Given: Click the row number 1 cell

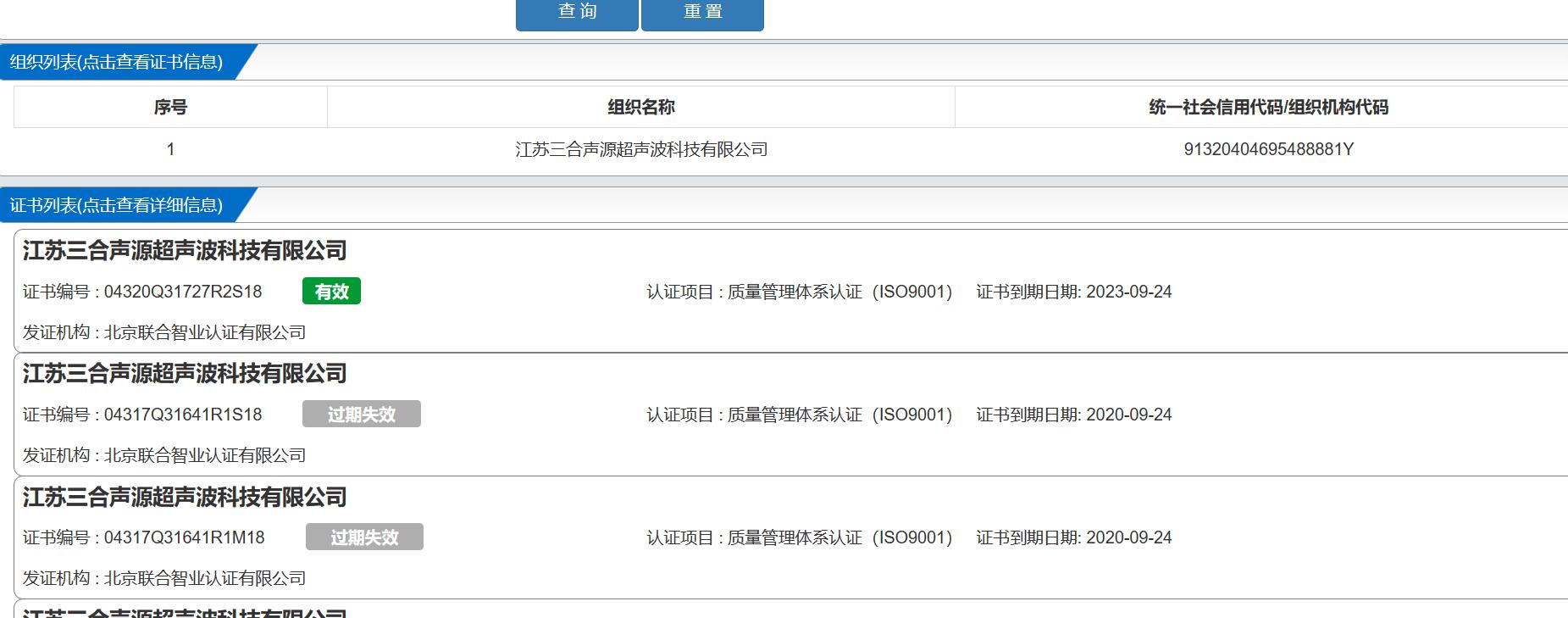Looking at the screenshot, I should pos(170,149).
